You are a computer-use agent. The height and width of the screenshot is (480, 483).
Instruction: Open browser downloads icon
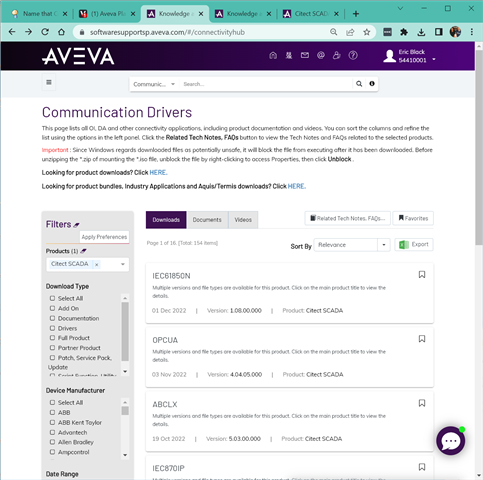pyautogui.click(x=421, y=32)
